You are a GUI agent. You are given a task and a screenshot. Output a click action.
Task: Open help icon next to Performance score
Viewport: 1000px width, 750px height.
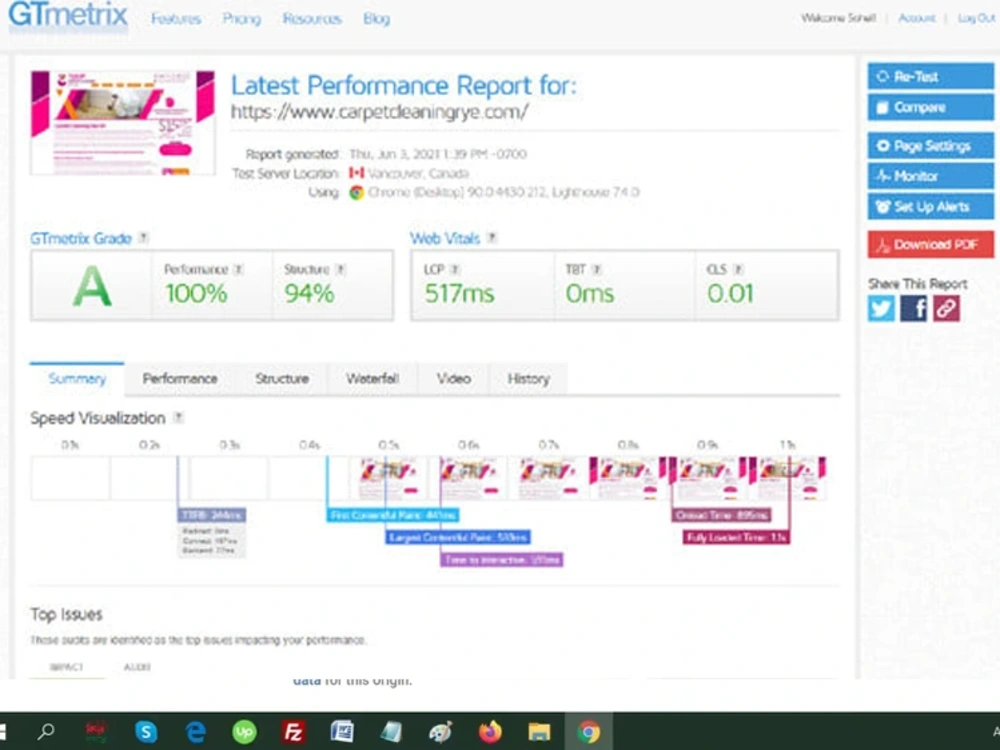tap(239, 269)
